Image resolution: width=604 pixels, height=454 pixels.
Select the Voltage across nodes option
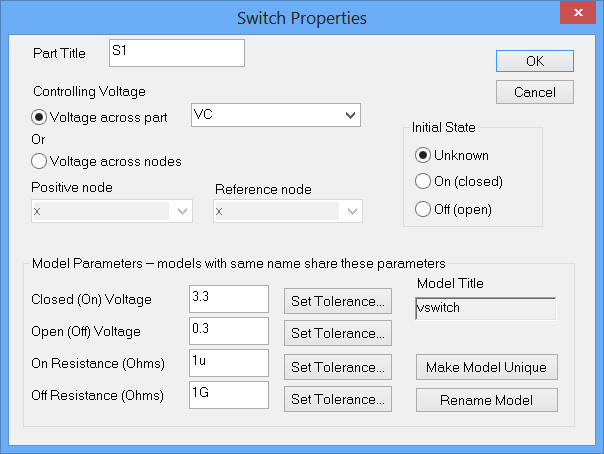point(40,160)
